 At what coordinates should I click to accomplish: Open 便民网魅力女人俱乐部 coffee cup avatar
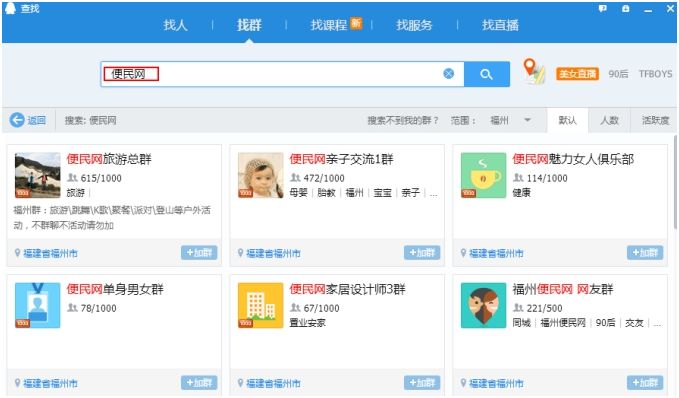point(483,175)
